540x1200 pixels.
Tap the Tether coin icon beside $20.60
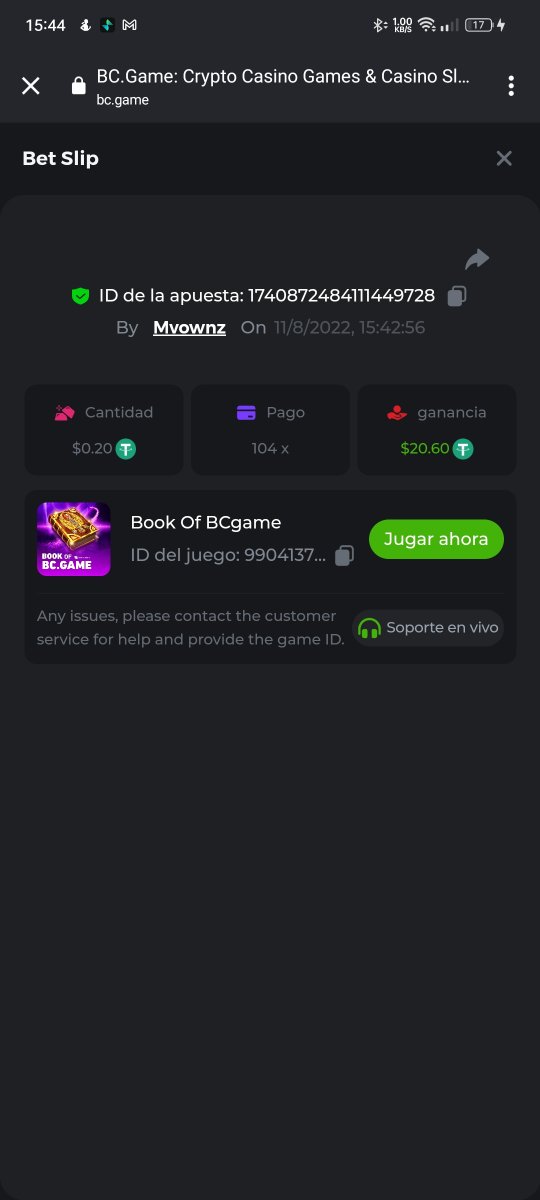(x=463, y=449)
